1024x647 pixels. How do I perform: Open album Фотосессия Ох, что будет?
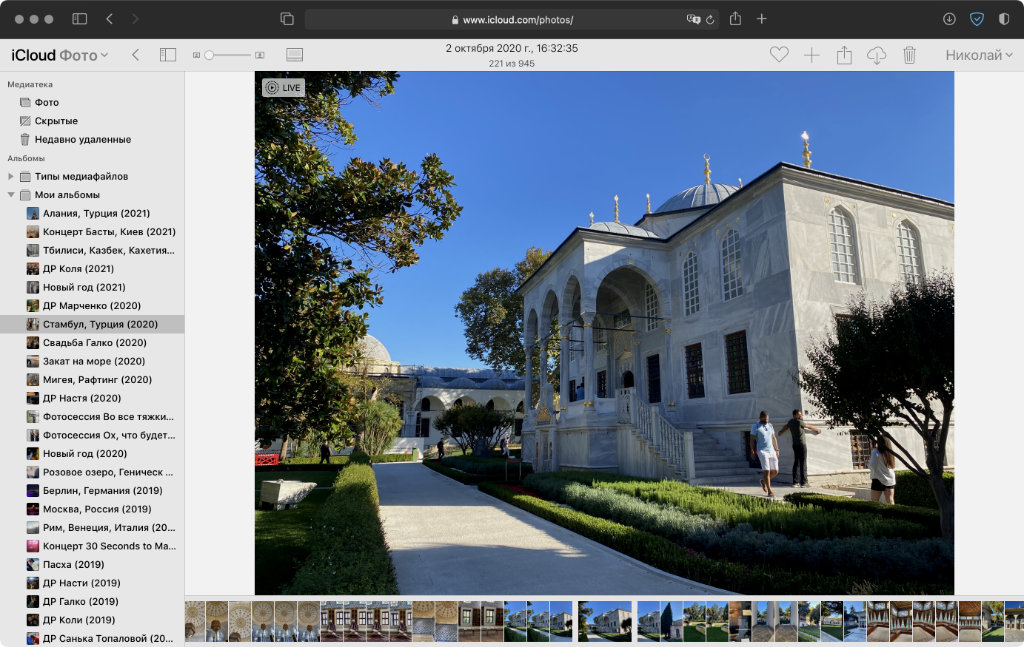point(92,435)
